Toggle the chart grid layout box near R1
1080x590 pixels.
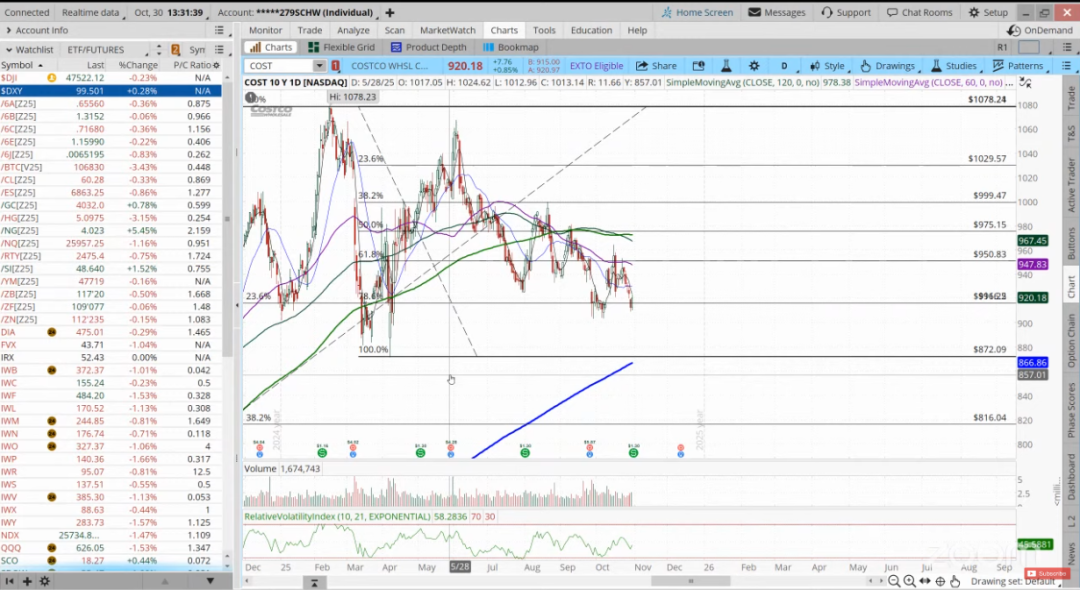(x=1028, y=47)
